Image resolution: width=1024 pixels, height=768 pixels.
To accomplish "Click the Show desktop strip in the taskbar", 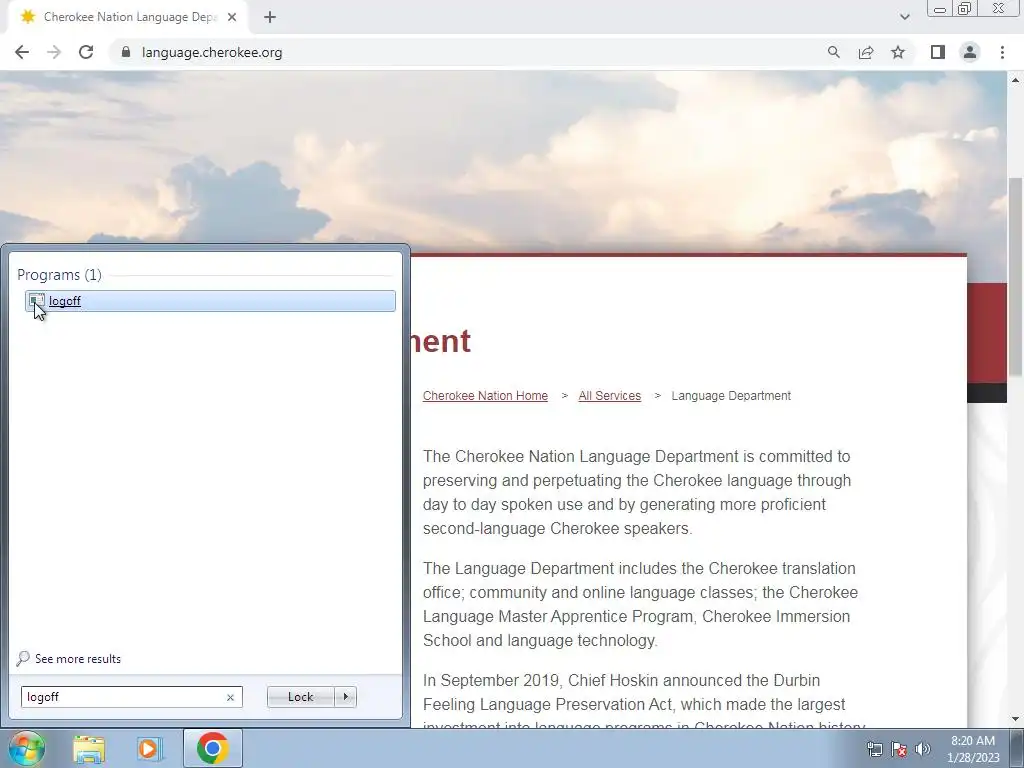I will (x=1017, y=749).
